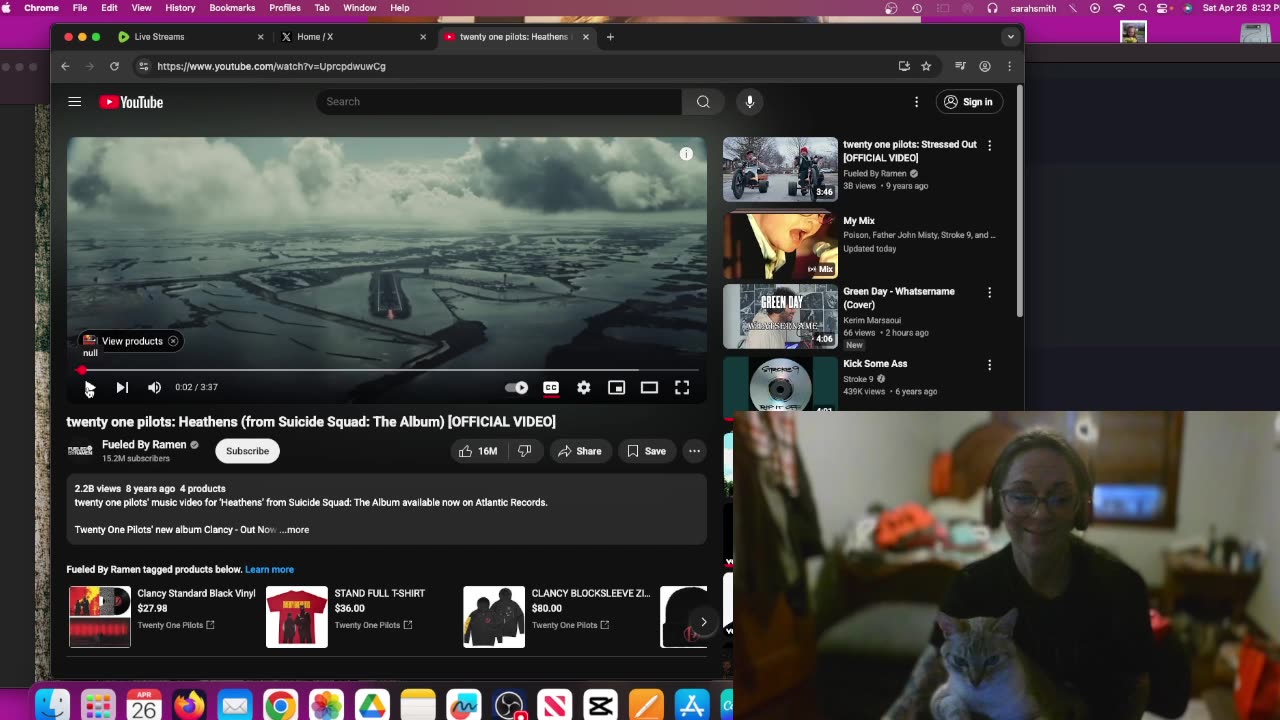The width and height of the screenshot is (1280, 720).
Task: Open the Bookmarks menu in menu bar
Action: (232, 8)
